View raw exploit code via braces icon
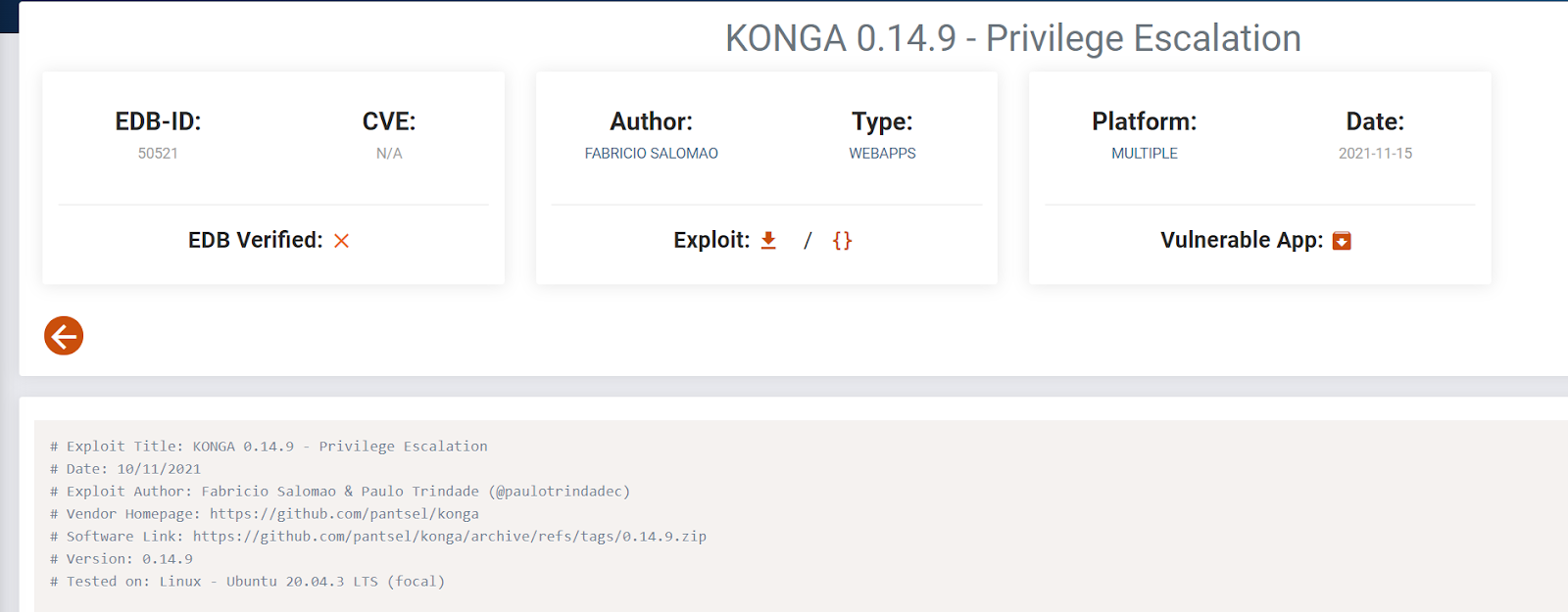Image resolution: width=1568 pixels, height=612 pixels. 842,240
